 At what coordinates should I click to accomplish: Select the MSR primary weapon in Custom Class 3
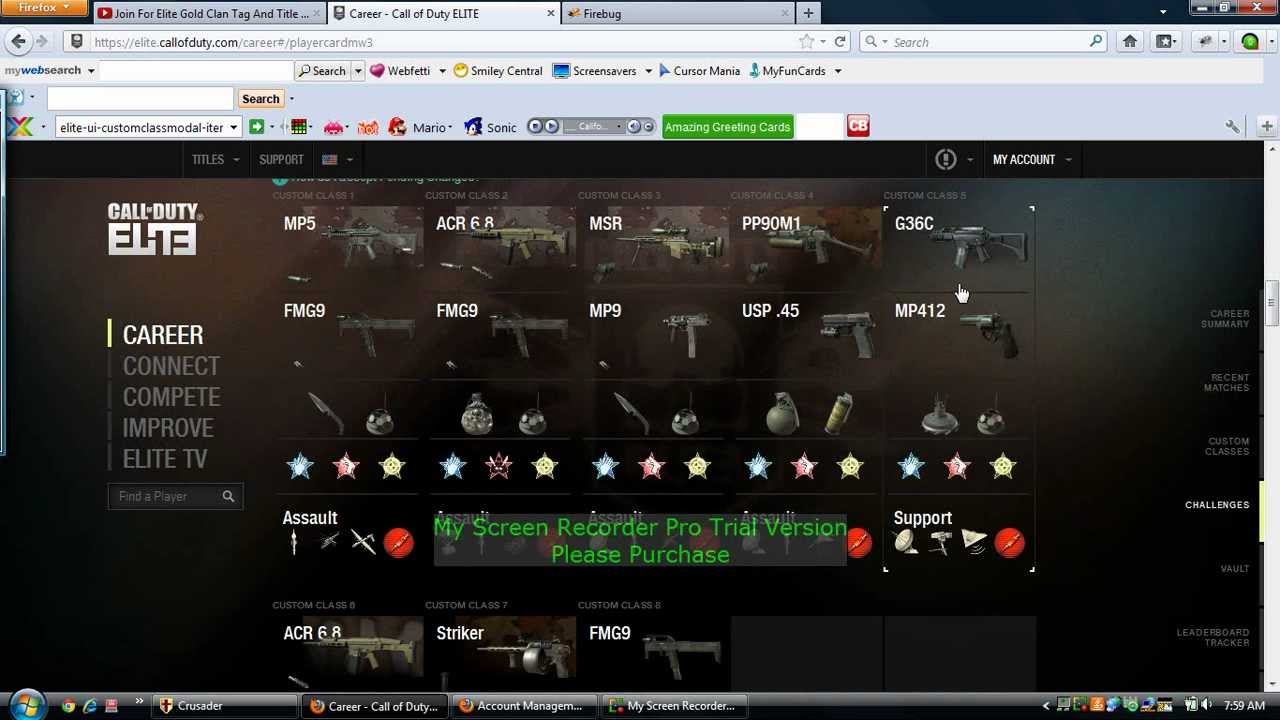tap(654, 243)
